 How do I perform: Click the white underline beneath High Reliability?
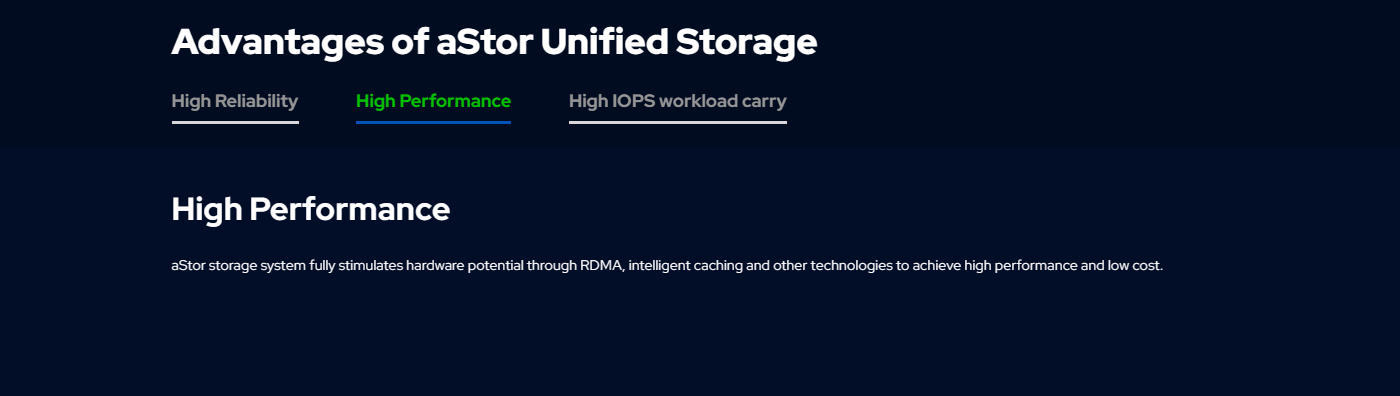coord(235,122)
